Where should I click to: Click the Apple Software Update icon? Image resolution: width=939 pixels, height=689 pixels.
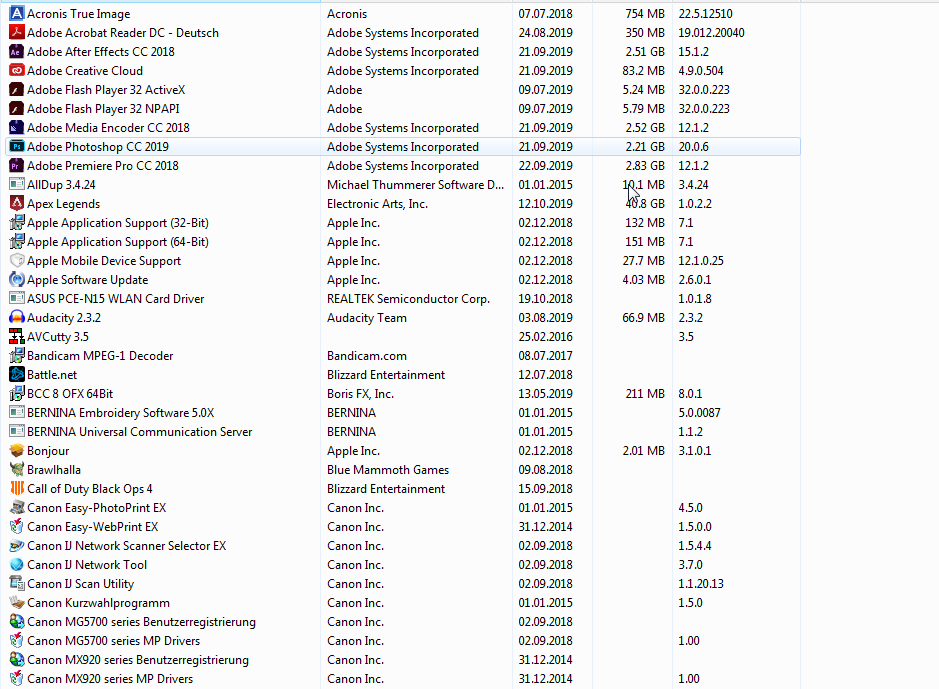pos(17,280)
